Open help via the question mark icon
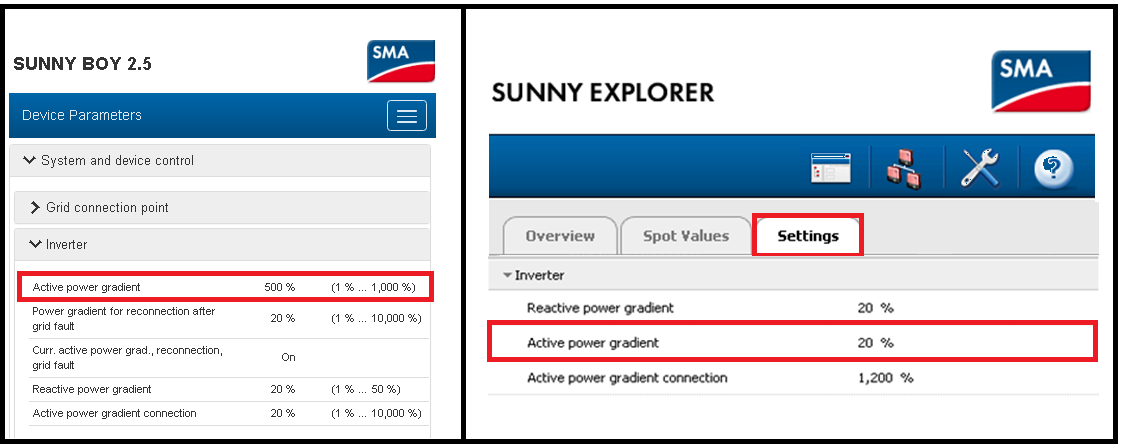This screenshot has width=1122, height=448. coord(1052,168)
